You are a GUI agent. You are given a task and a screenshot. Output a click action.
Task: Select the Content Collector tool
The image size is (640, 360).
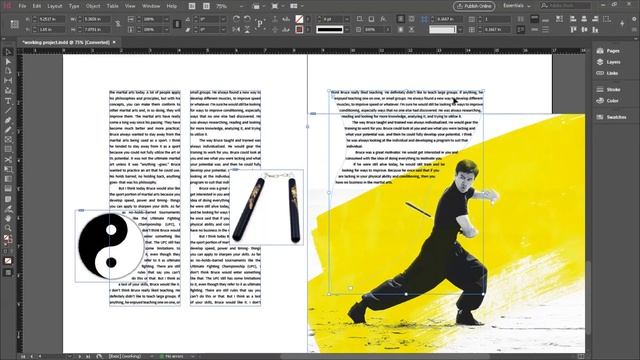8,91
